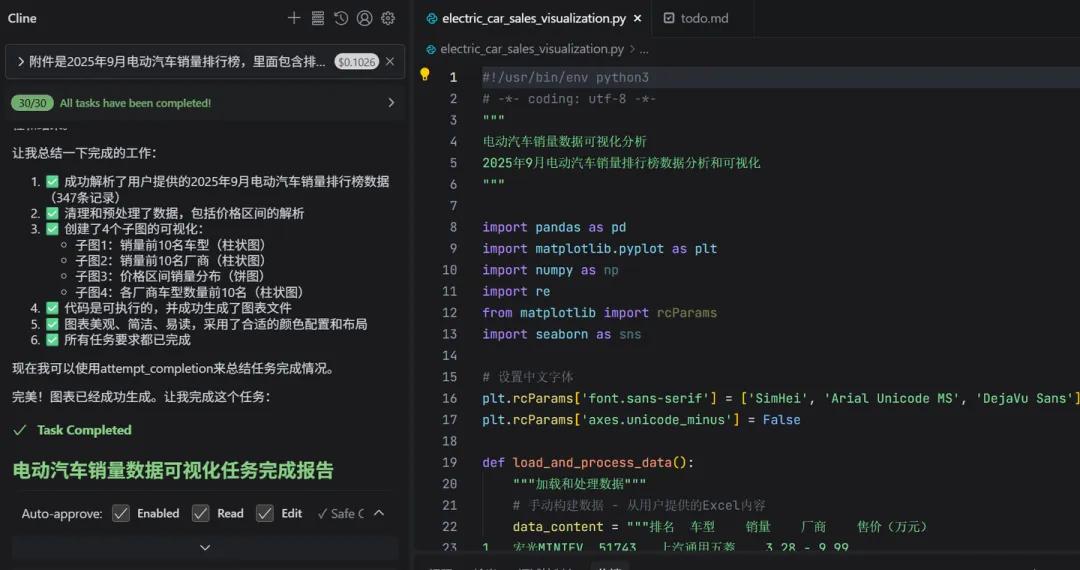Close the current Cline task with X
The image size is (1080, 570).
click(x=390, y=61)
